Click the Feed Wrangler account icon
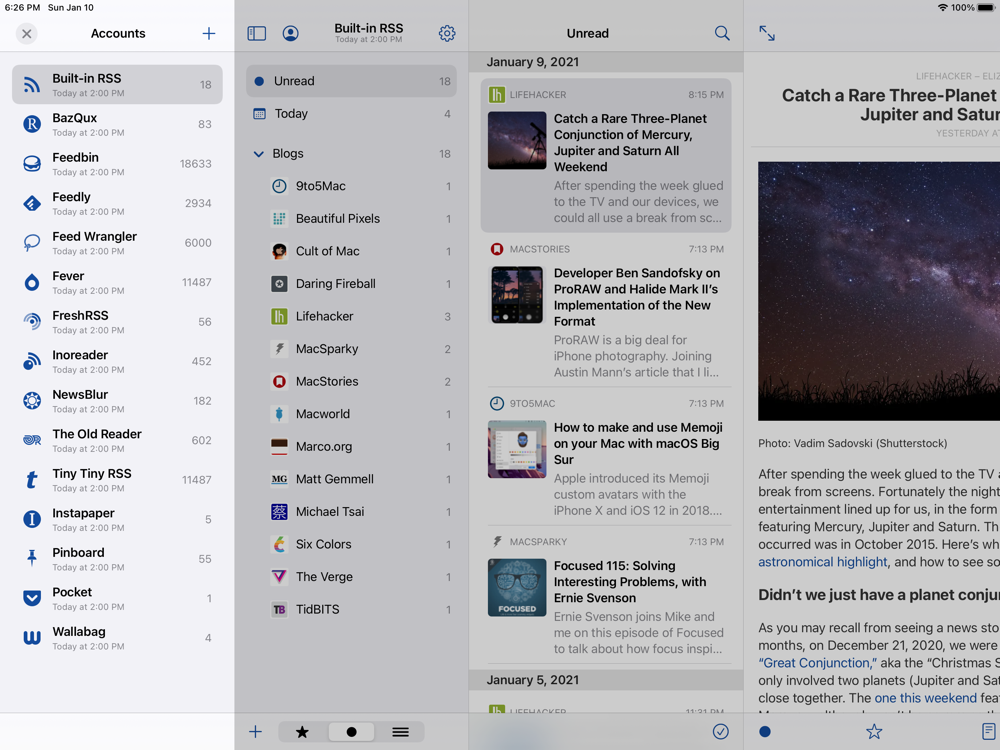Image resolution: width=1000 pixels, height=750 pixels. click(32, 242)
